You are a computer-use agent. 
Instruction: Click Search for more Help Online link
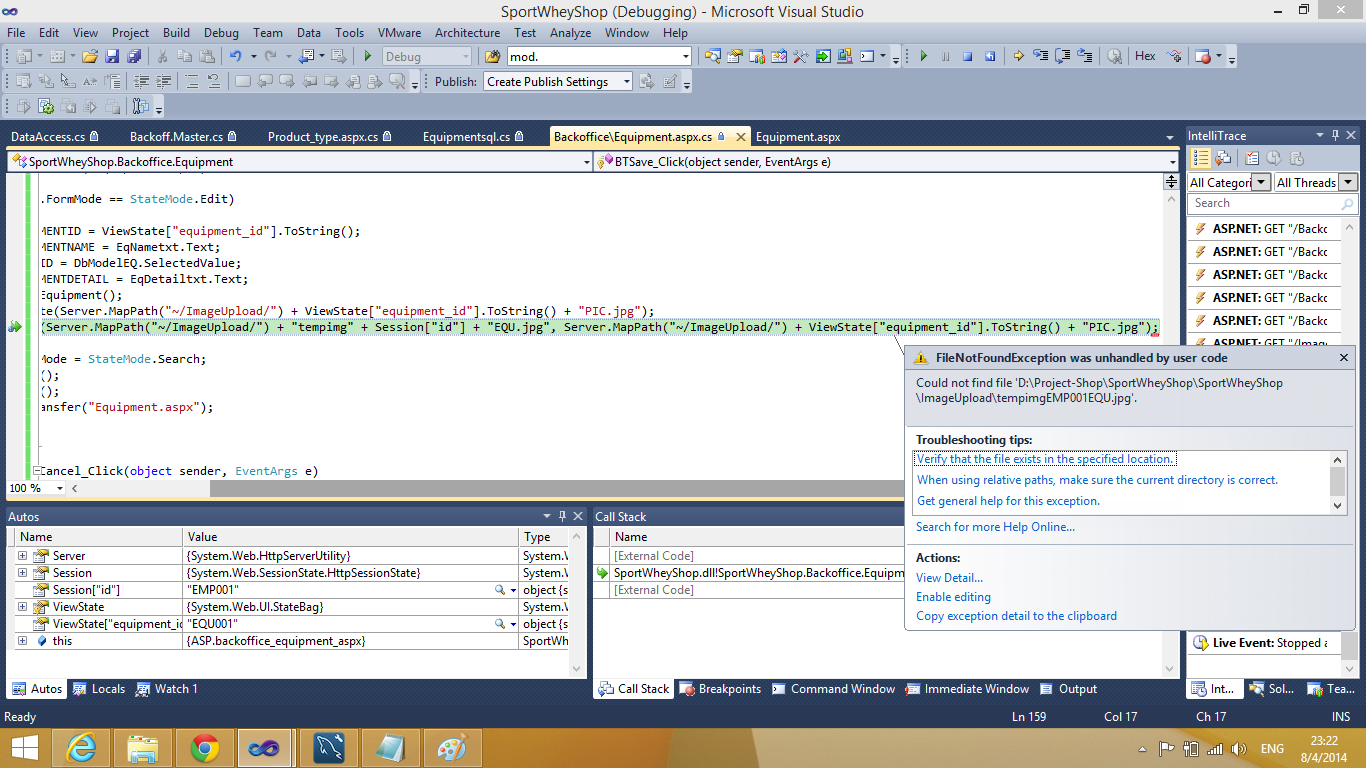995,527
